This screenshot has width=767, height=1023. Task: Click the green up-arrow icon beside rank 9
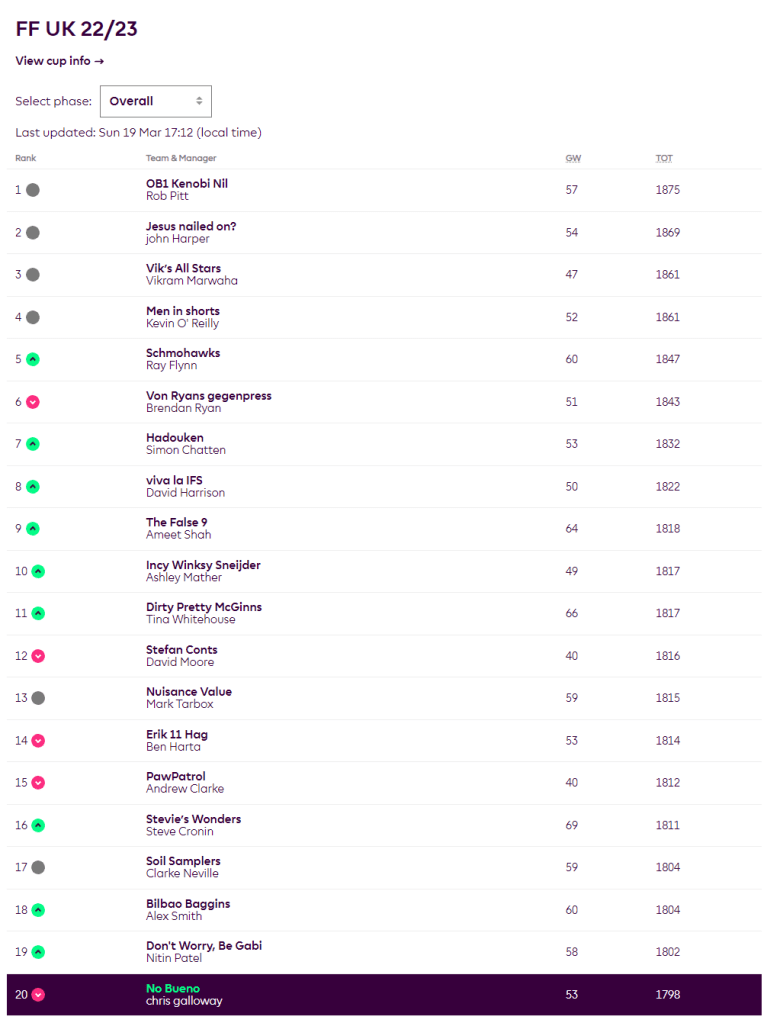point(33,529)
